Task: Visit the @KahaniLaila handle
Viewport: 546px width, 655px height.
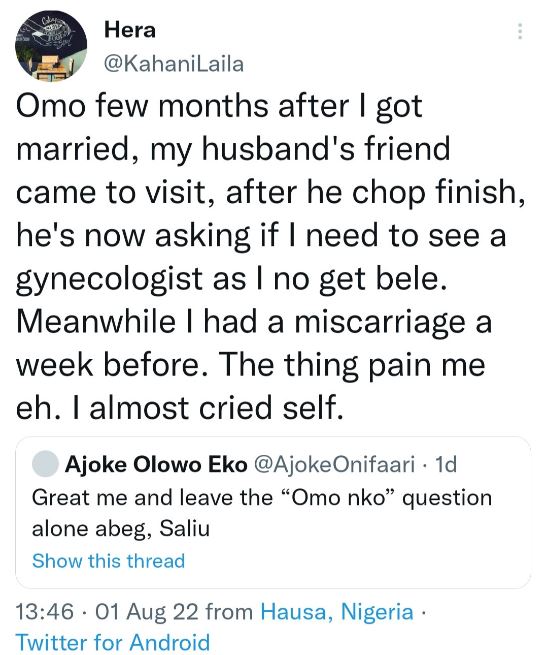Action: click(173, 64)
